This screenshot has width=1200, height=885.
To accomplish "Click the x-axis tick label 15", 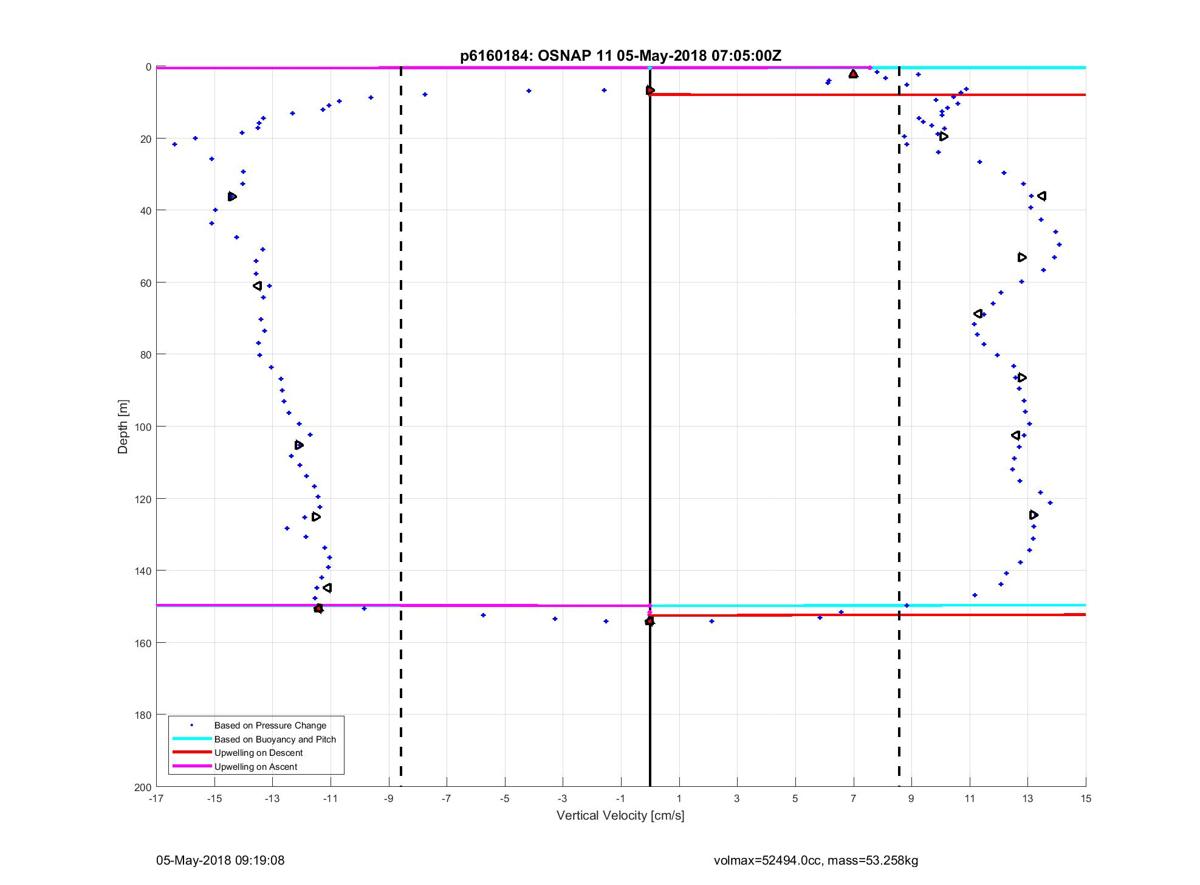I will (1086, 799).
